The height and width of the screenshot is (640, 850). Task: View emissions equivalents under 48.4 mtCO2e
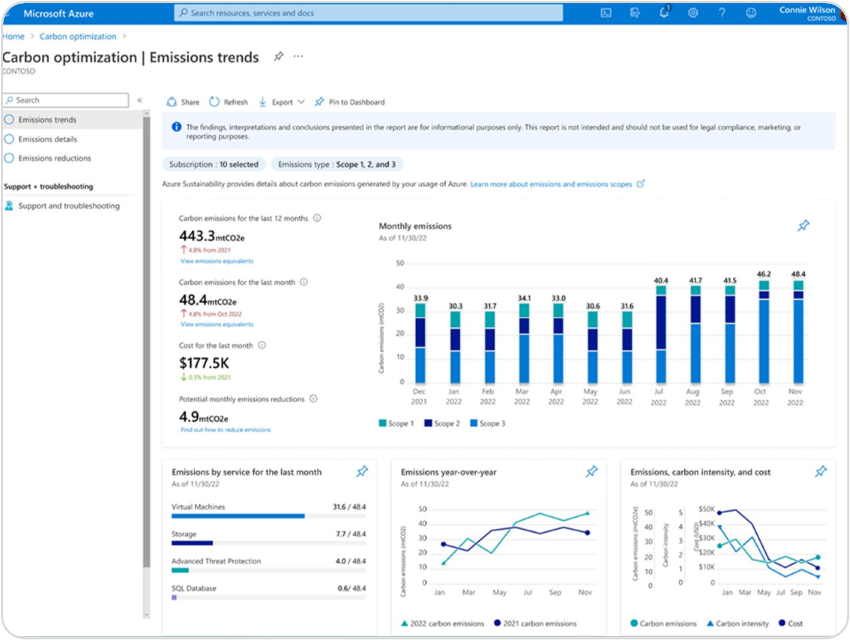[x=217, y=325]
